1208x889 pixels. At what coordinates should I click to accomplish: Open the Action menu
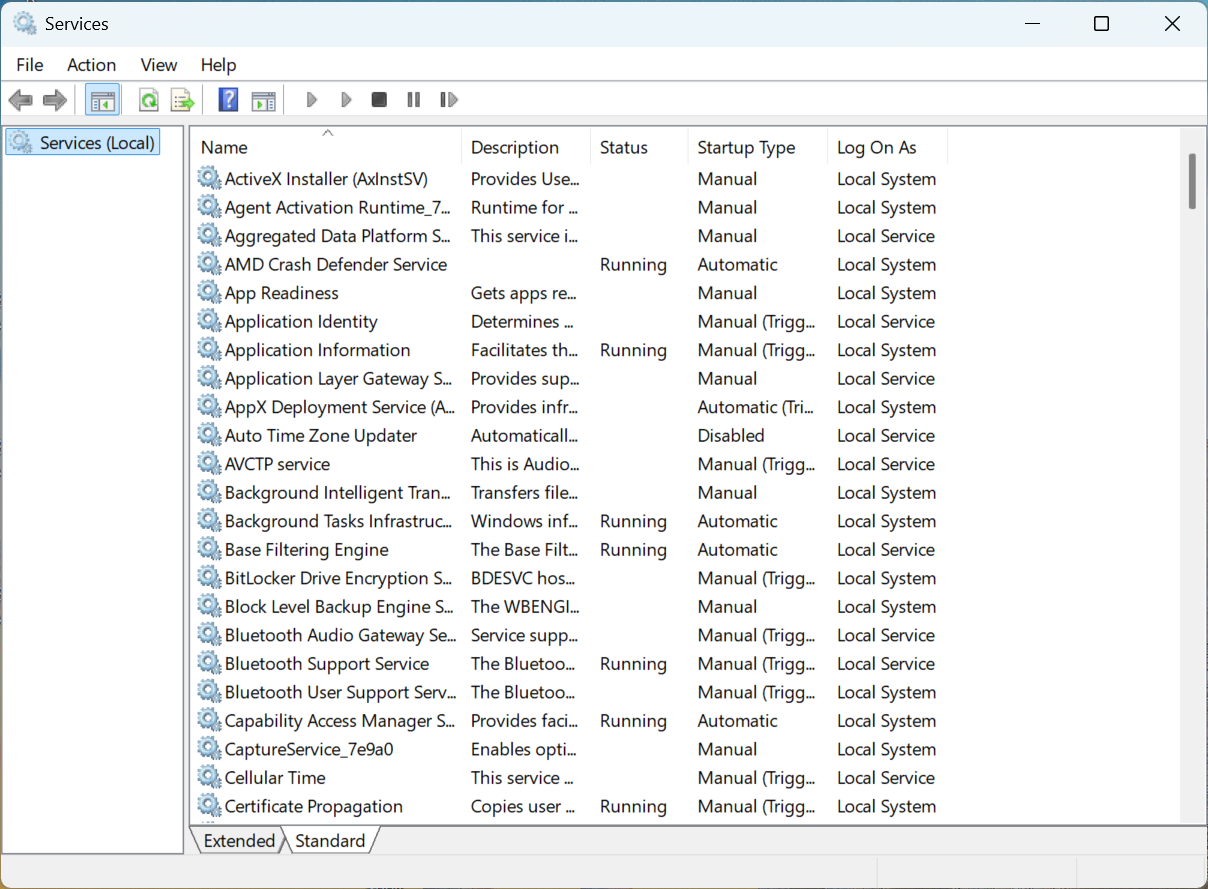coord(91,65)
